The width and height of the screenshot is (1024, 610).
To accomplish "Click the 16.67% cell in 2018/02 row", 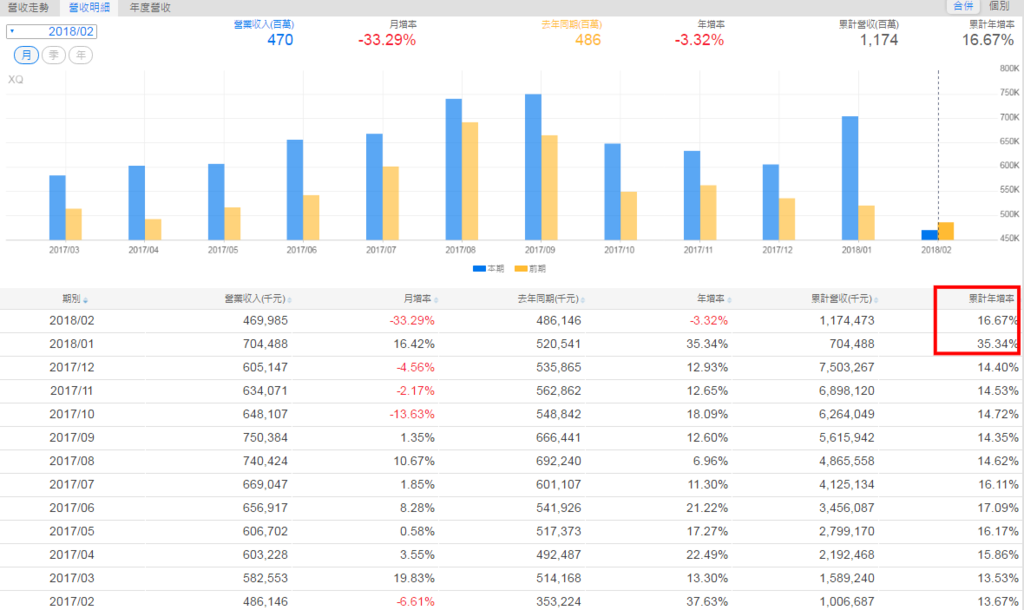I will pyautogui.click(x=998, y=321).
